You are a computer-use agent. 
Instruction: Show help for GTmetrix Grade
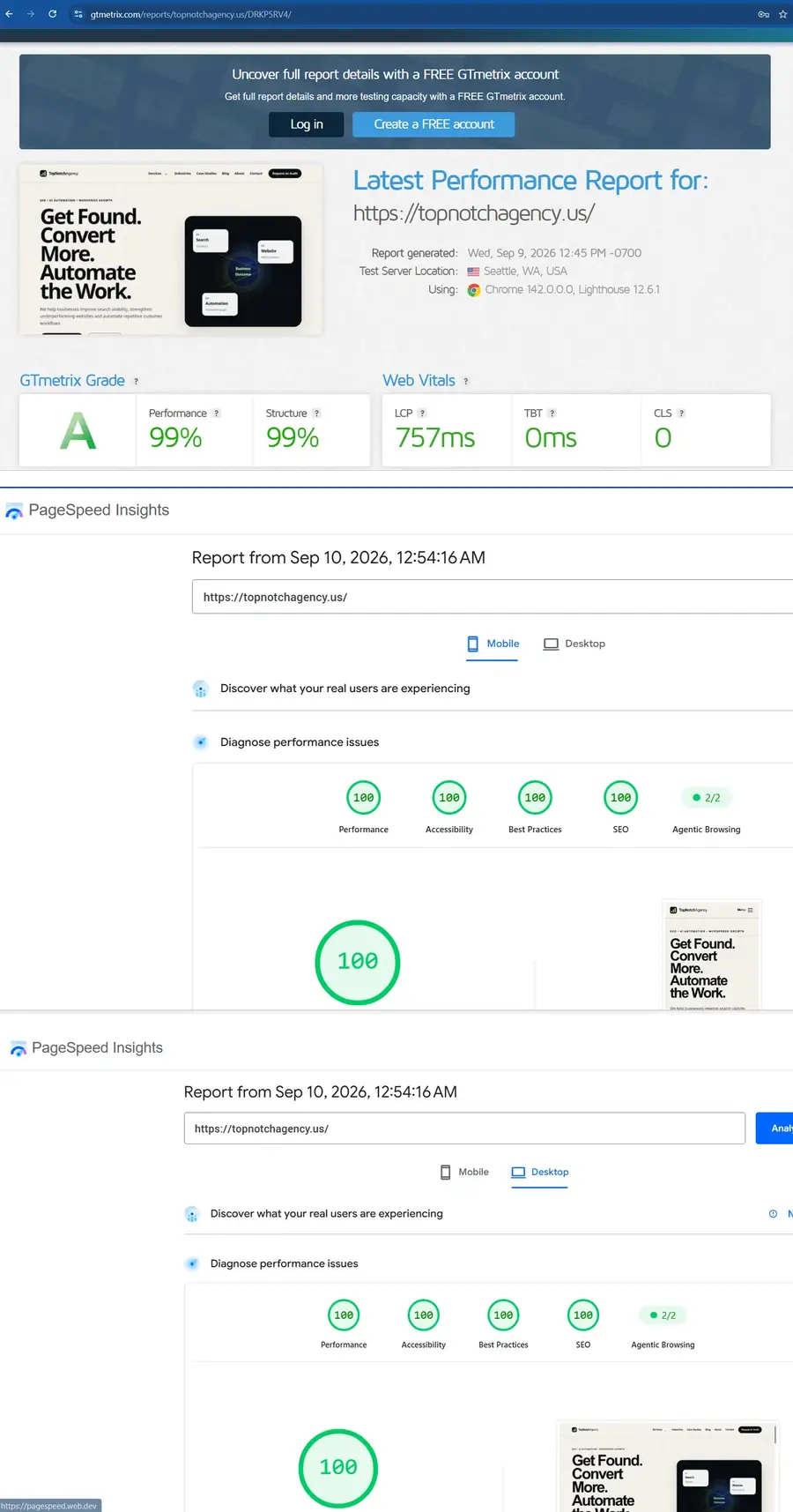click(136, 381)
